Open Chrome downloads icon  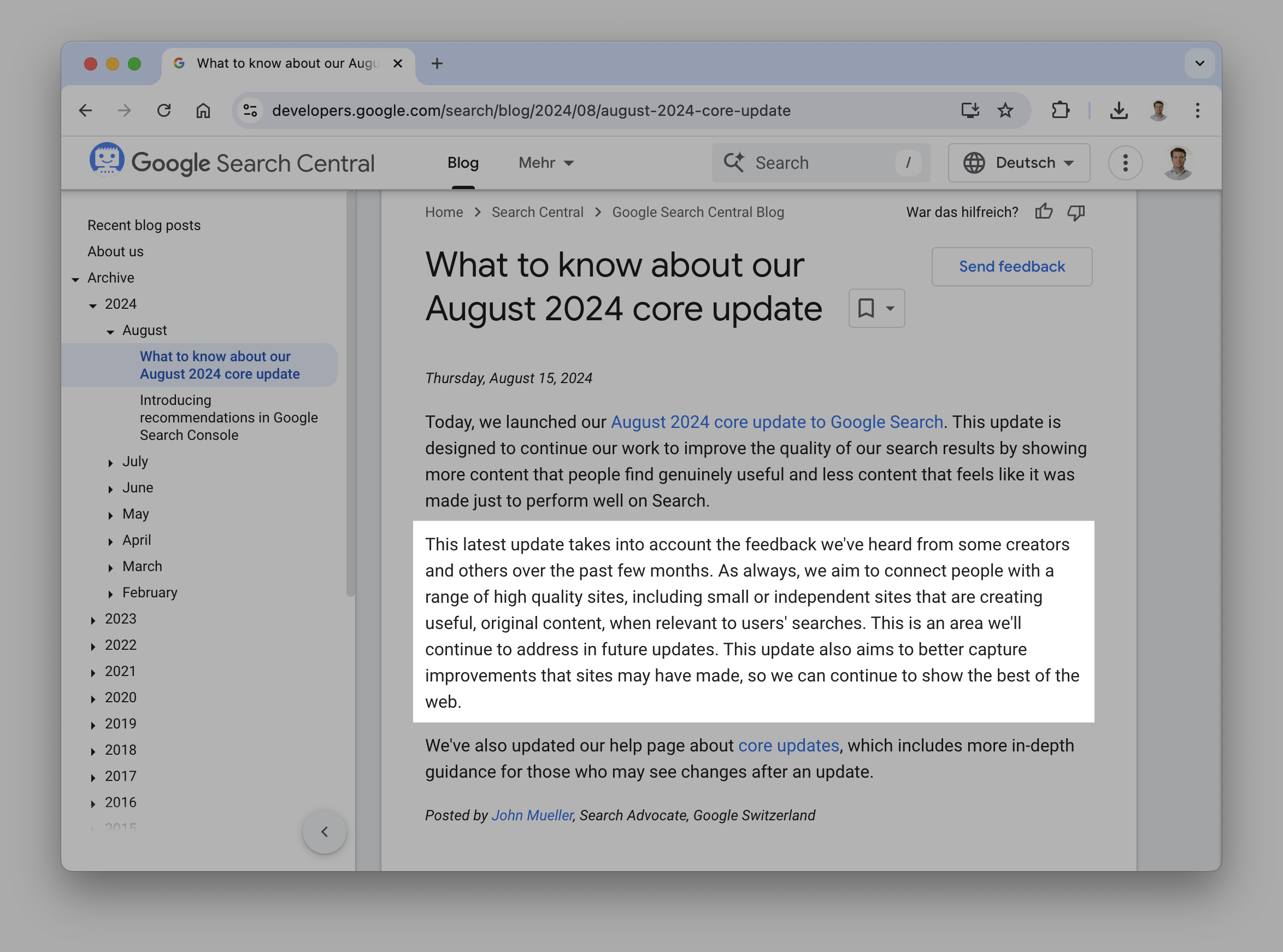tap(1119, 110)
